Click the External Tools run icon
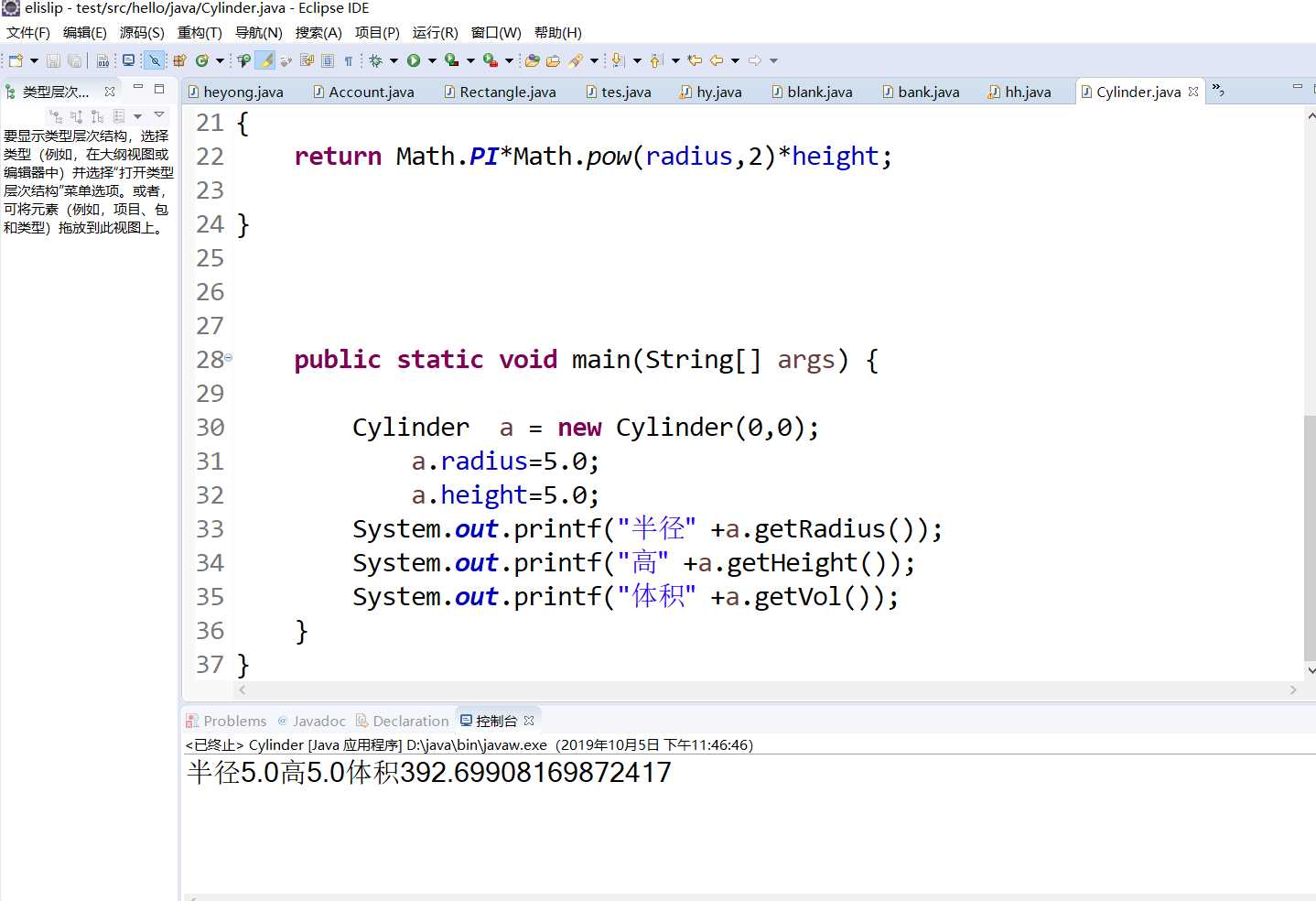This screenshot has height=901, width=1316. [491, 60]
